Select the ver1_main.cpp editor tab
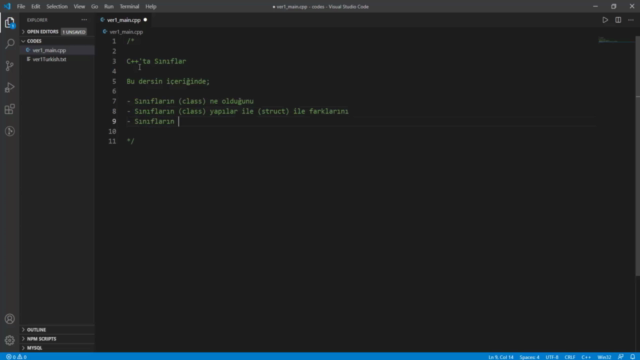 click(x=124, y=20)
